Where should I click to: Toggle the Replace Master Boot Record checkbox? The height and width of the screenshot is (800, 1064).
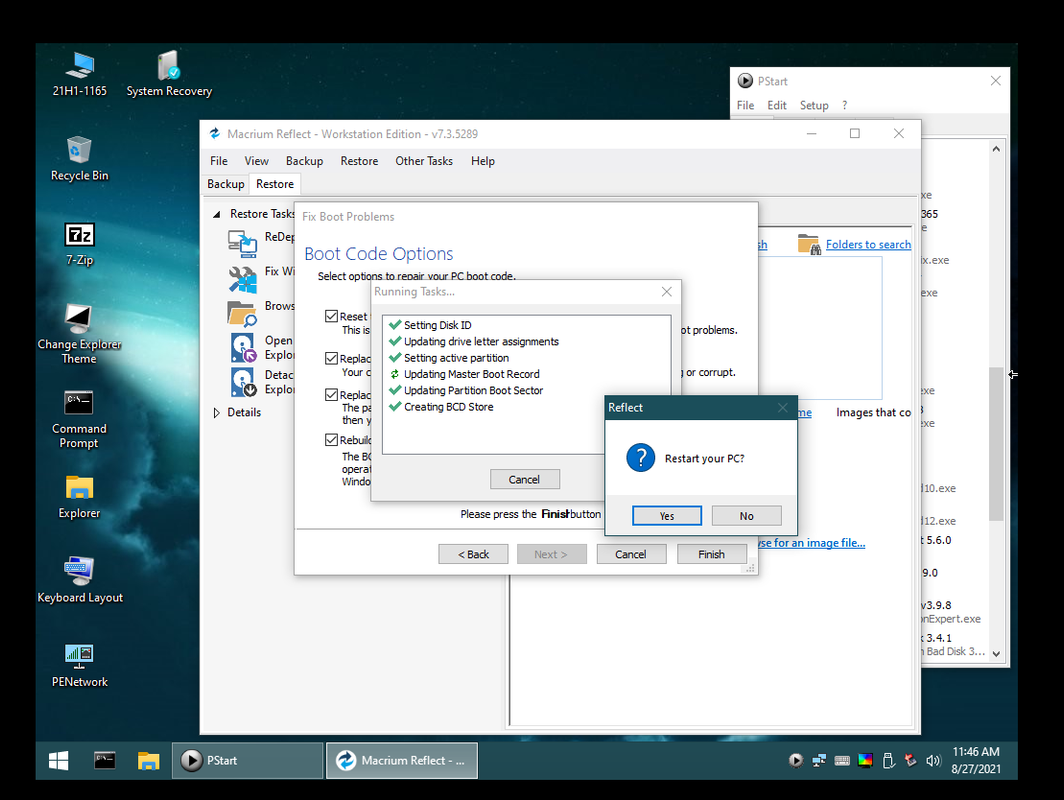point(331,358)
